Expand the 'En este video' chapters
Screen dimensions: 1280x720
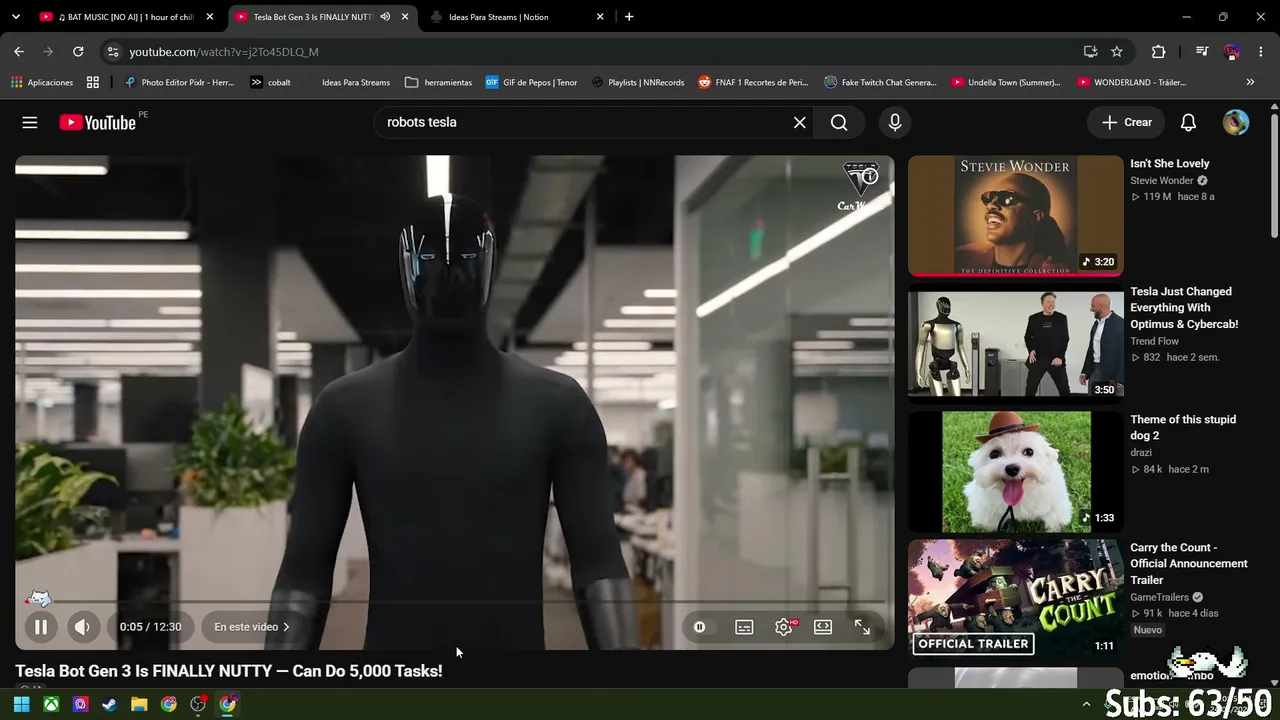(252, 627)
